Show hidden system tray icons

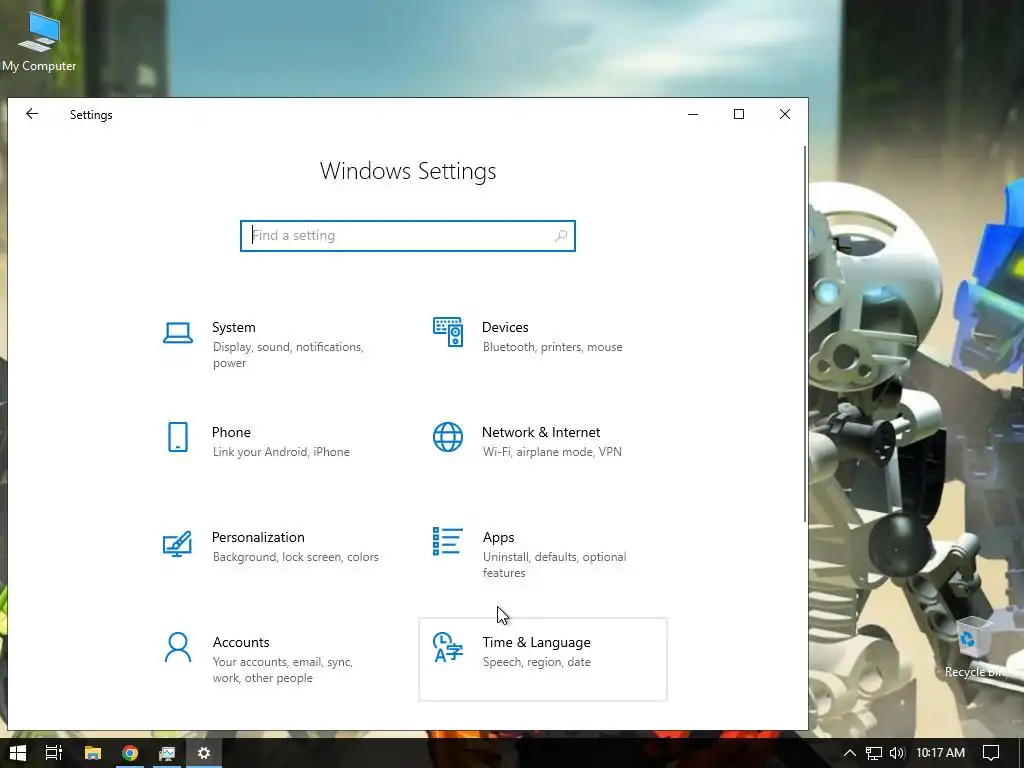tap(850, 753)
